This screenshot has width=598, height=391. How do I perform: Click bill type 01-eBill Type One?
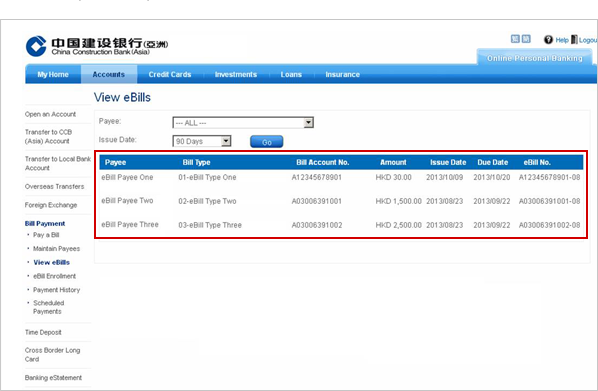(207, 177)
